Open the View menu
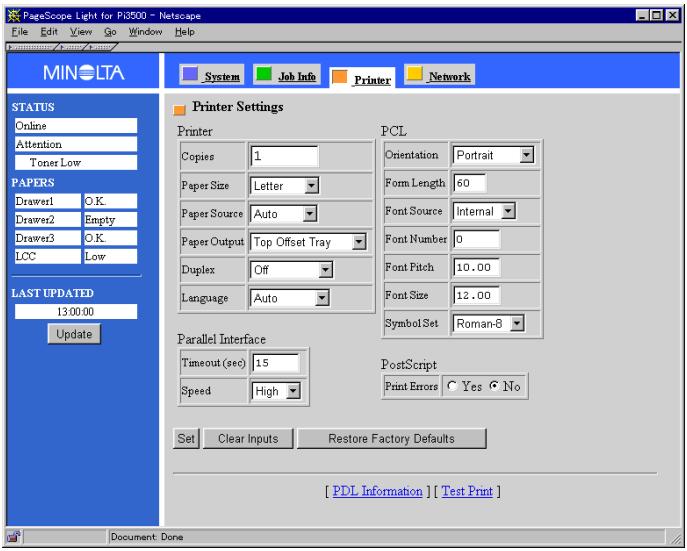Image resolution: width=687 pixels, height=551 pixels. click(x=81, y=32)
